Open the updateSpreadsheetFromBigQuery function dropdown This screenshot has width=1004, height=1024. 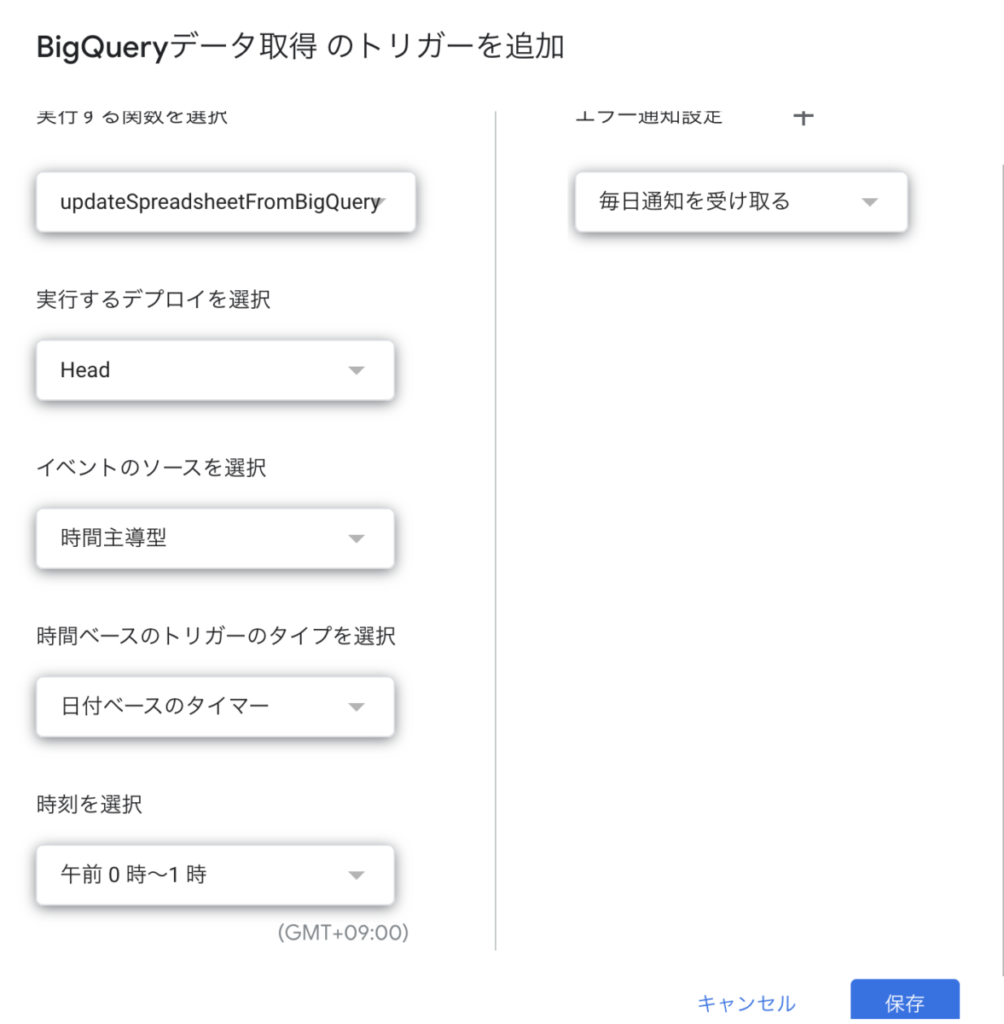225,202
